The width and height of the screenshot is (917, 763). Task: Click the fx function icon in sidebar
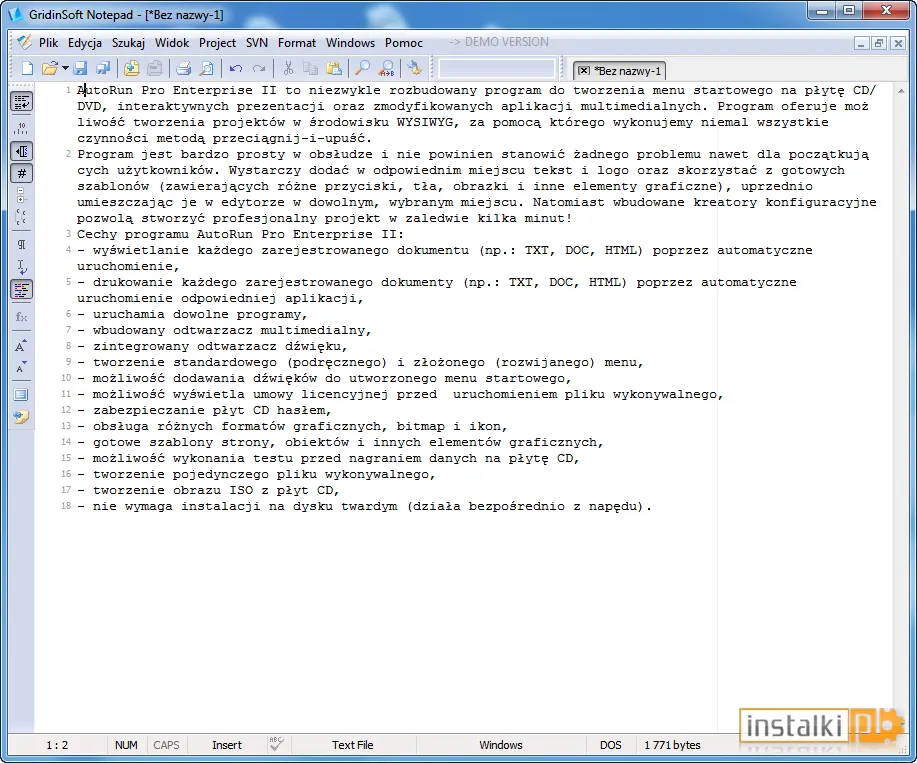pyautogui.click(x=22, y=317)
